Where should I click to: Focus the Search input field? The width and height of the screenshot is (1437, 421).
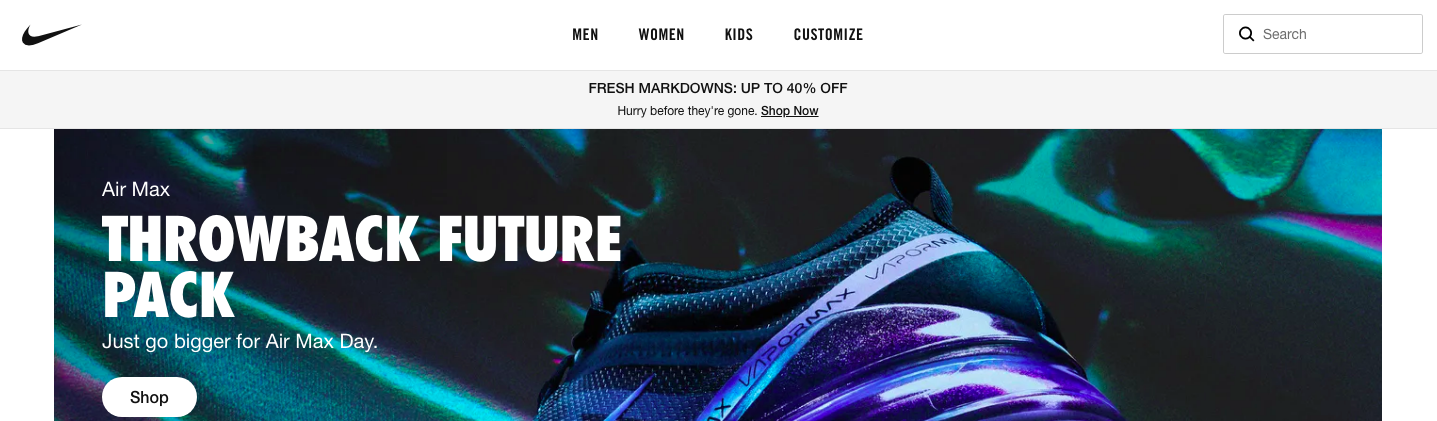coord(1322,34)
